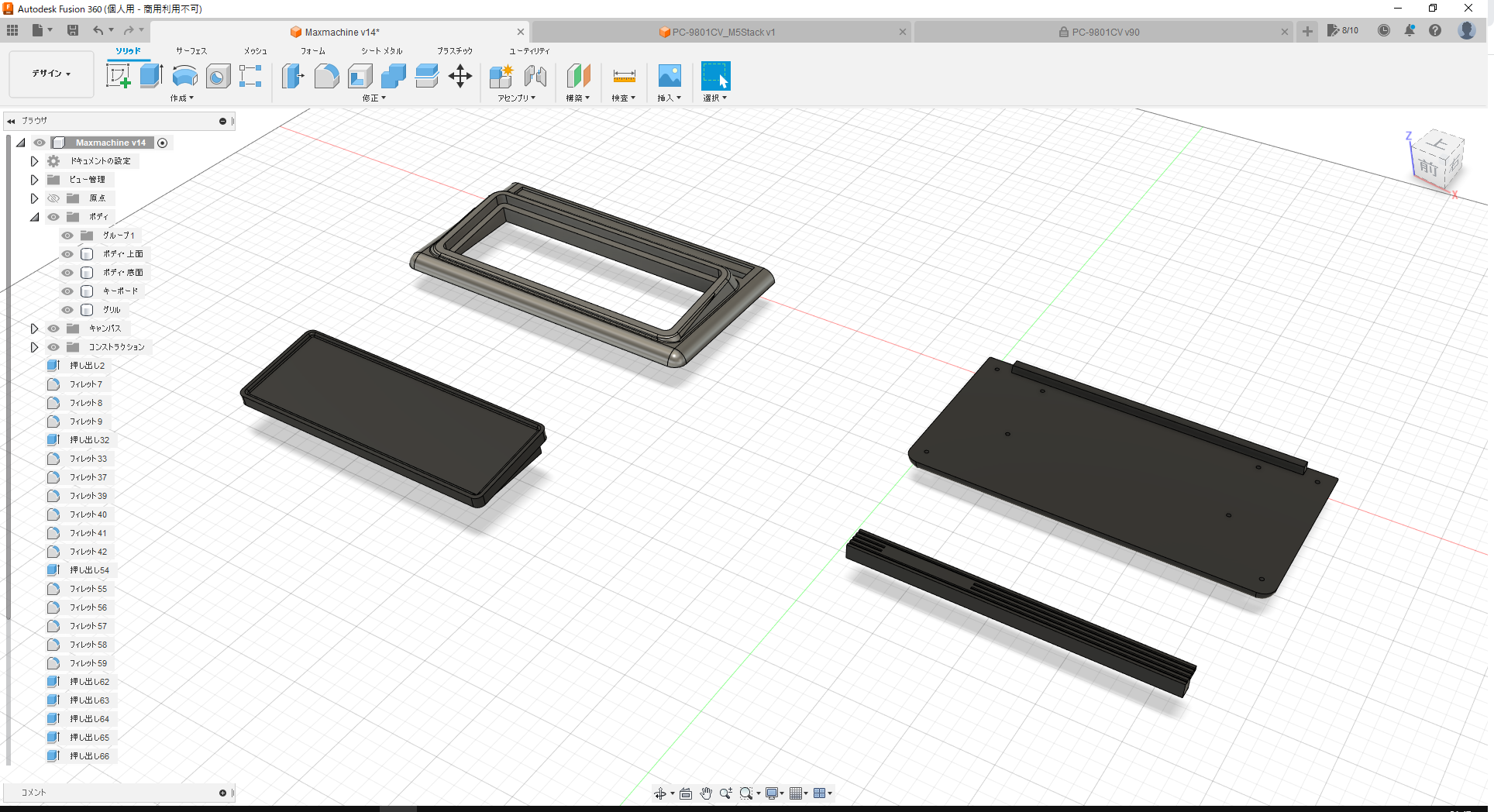
Task: Click the Move/Copy arrows icon
Action: [460, 76]
